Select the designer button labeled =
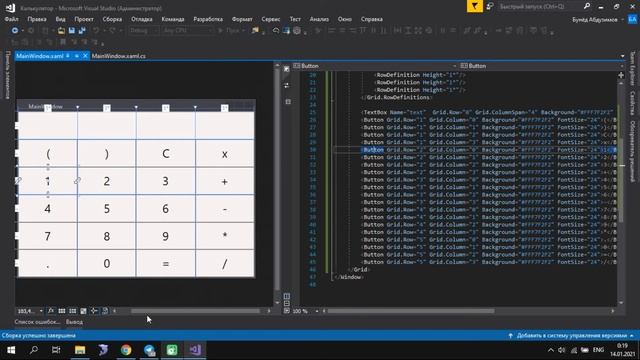 click(x=166, y=264)
